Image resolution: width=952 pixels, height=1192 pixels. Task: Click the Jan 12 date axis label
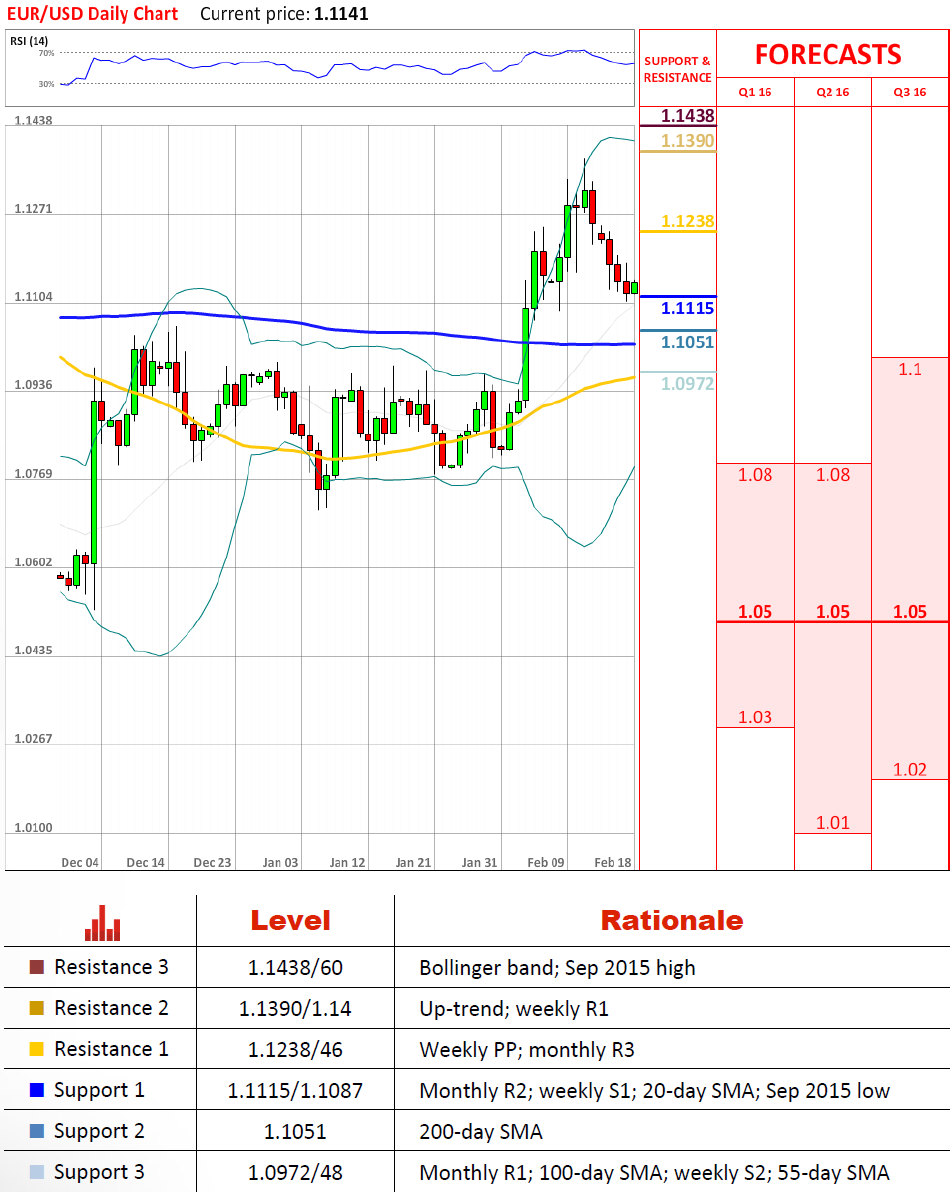tap(347, 863)
